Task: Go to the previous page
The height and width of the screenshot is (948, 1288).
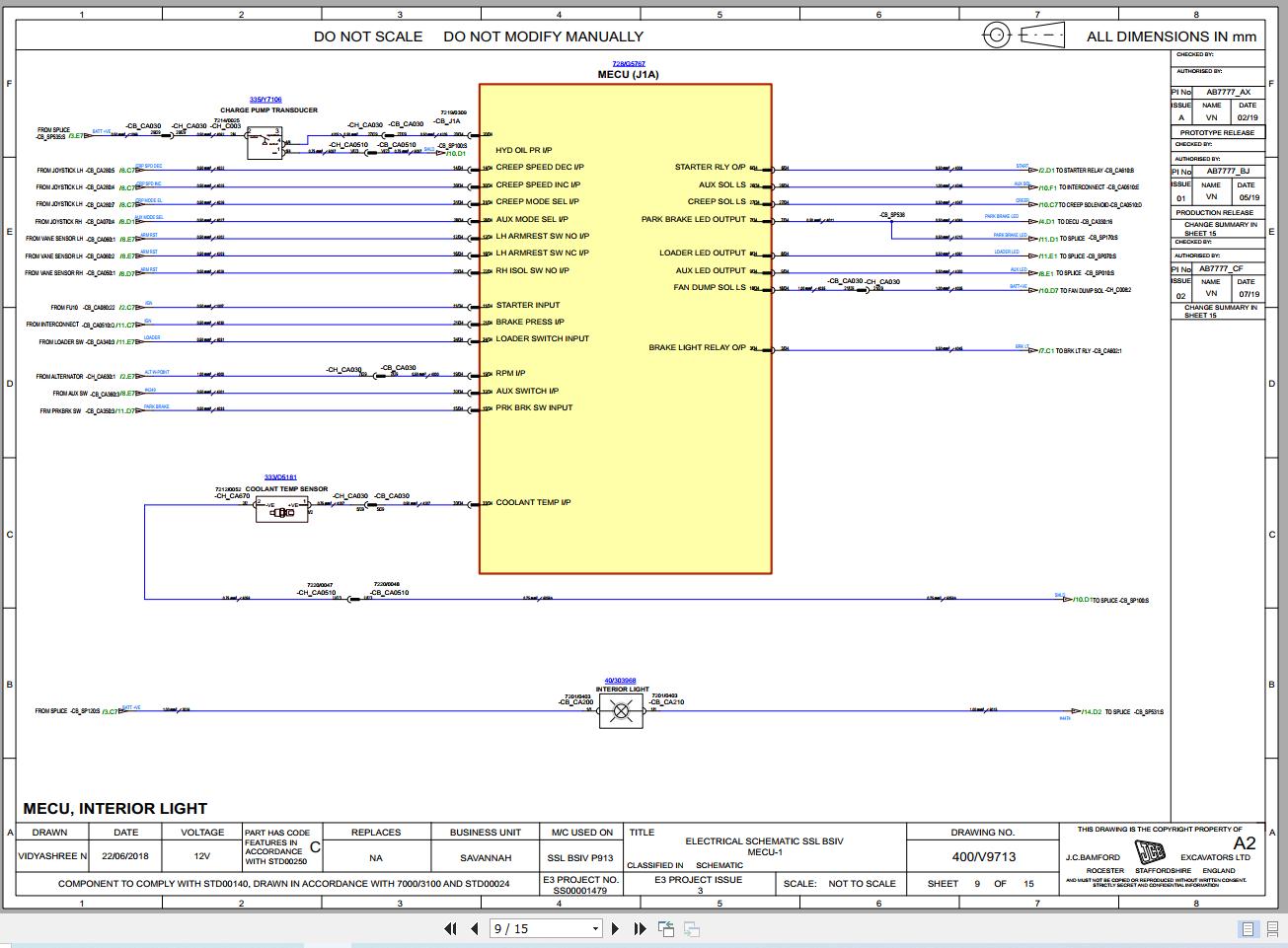Action: pos(475,928)
